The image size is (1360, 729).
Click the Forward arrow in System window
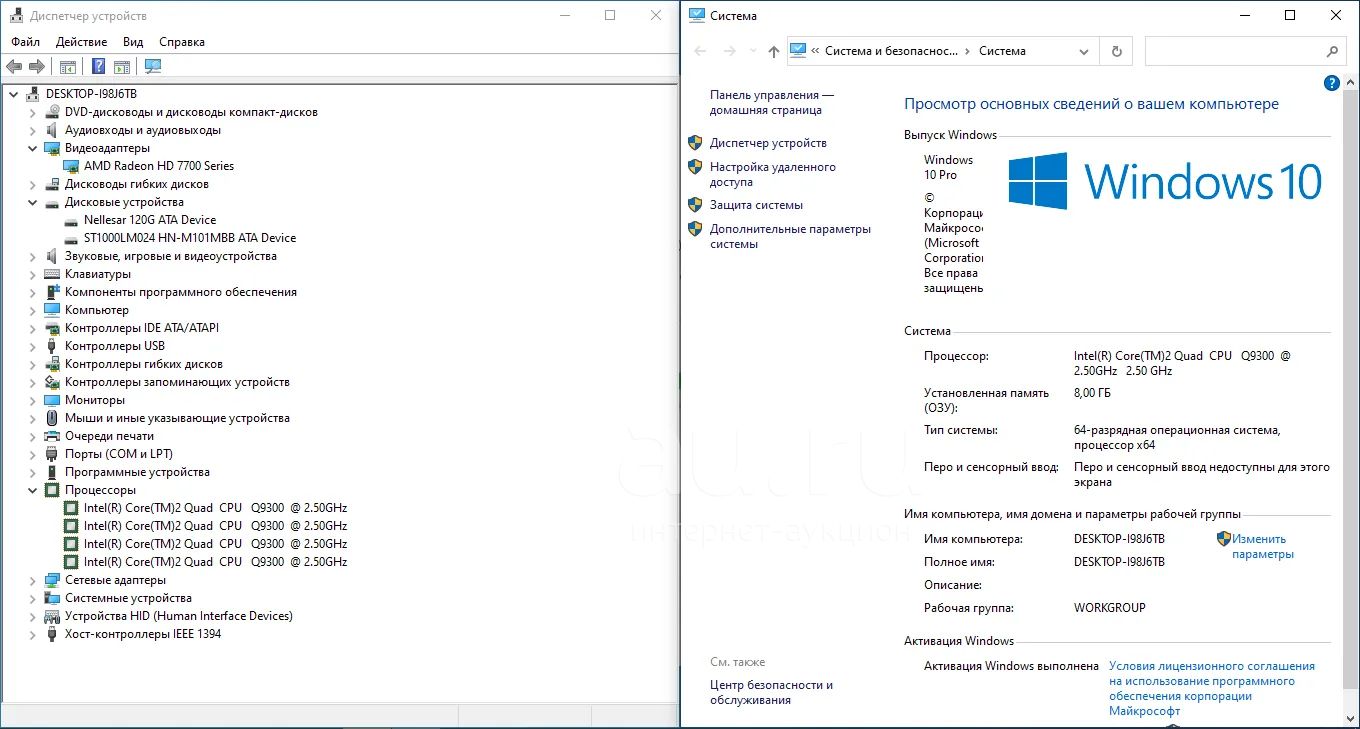[730, 51]
